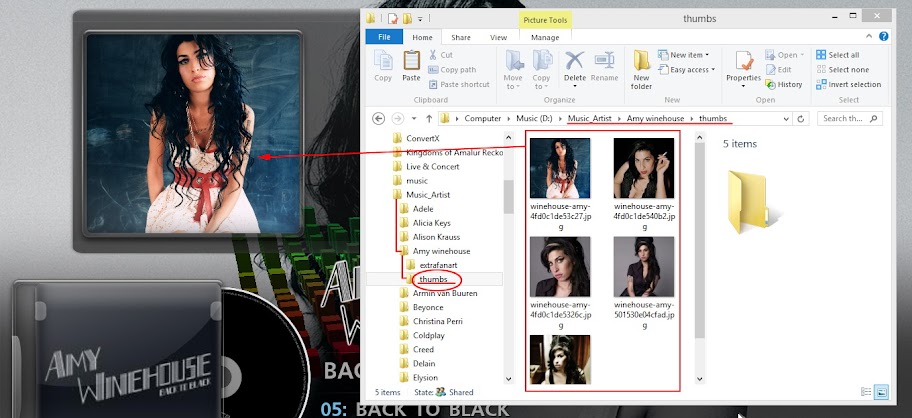Click the Select none button
This screenshot has width=912, height=418.
click(841, 70)
